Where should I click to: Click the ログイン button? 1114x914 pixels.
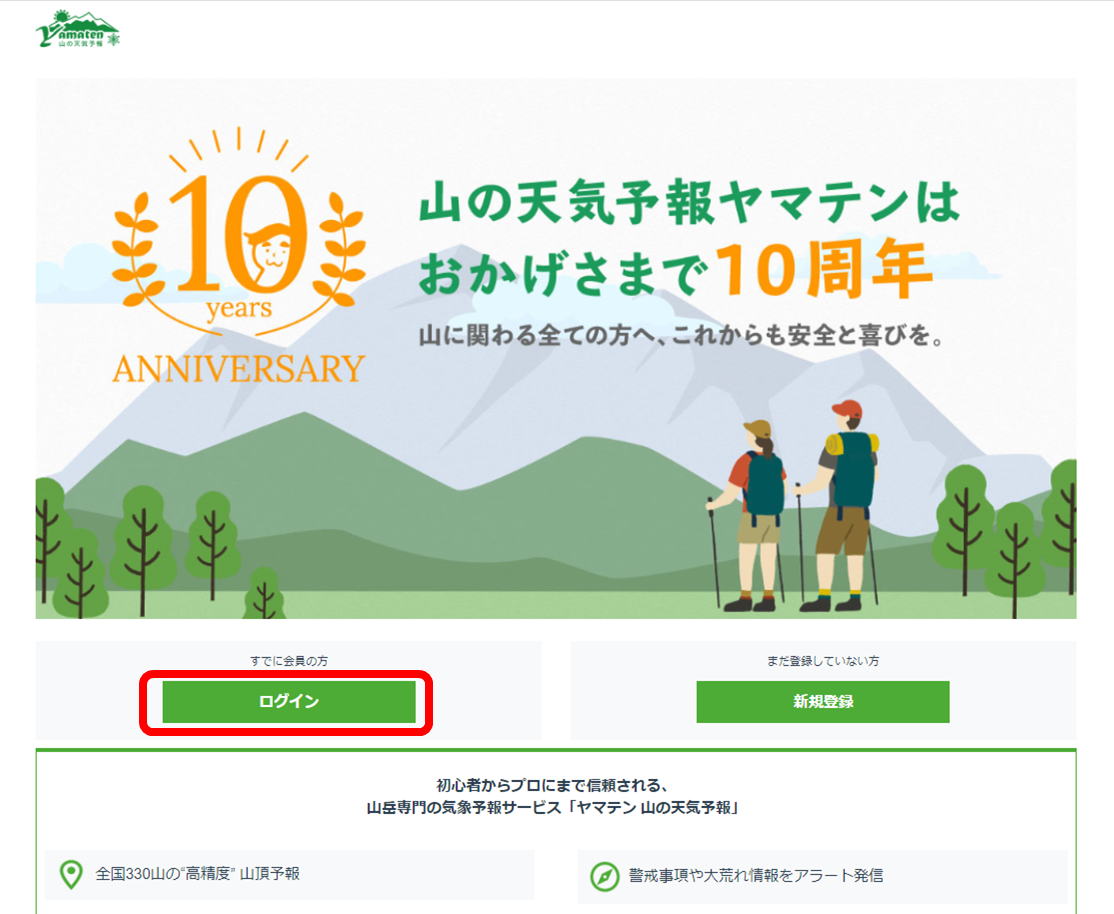(x=289, y=701)
